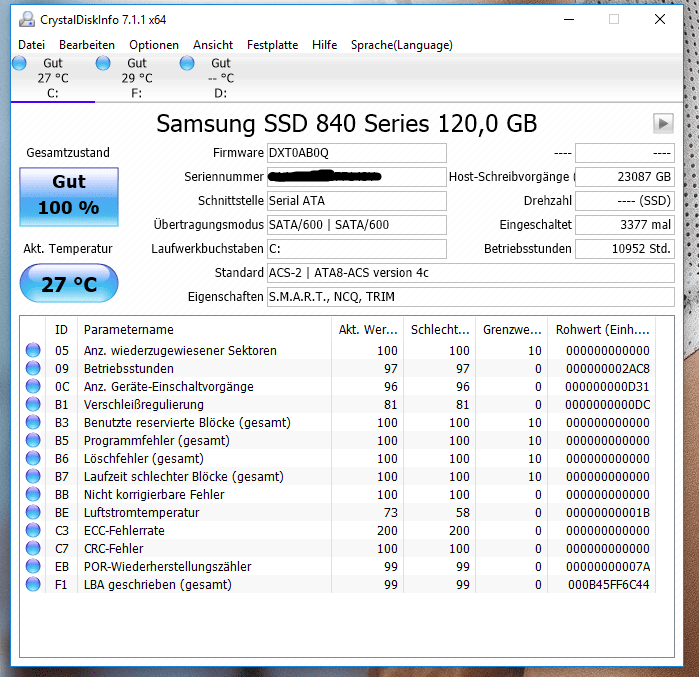Click the Gut 29 °C label for drive F:
The width and height of the screenshot is (699, 677).
click(137, 78)
